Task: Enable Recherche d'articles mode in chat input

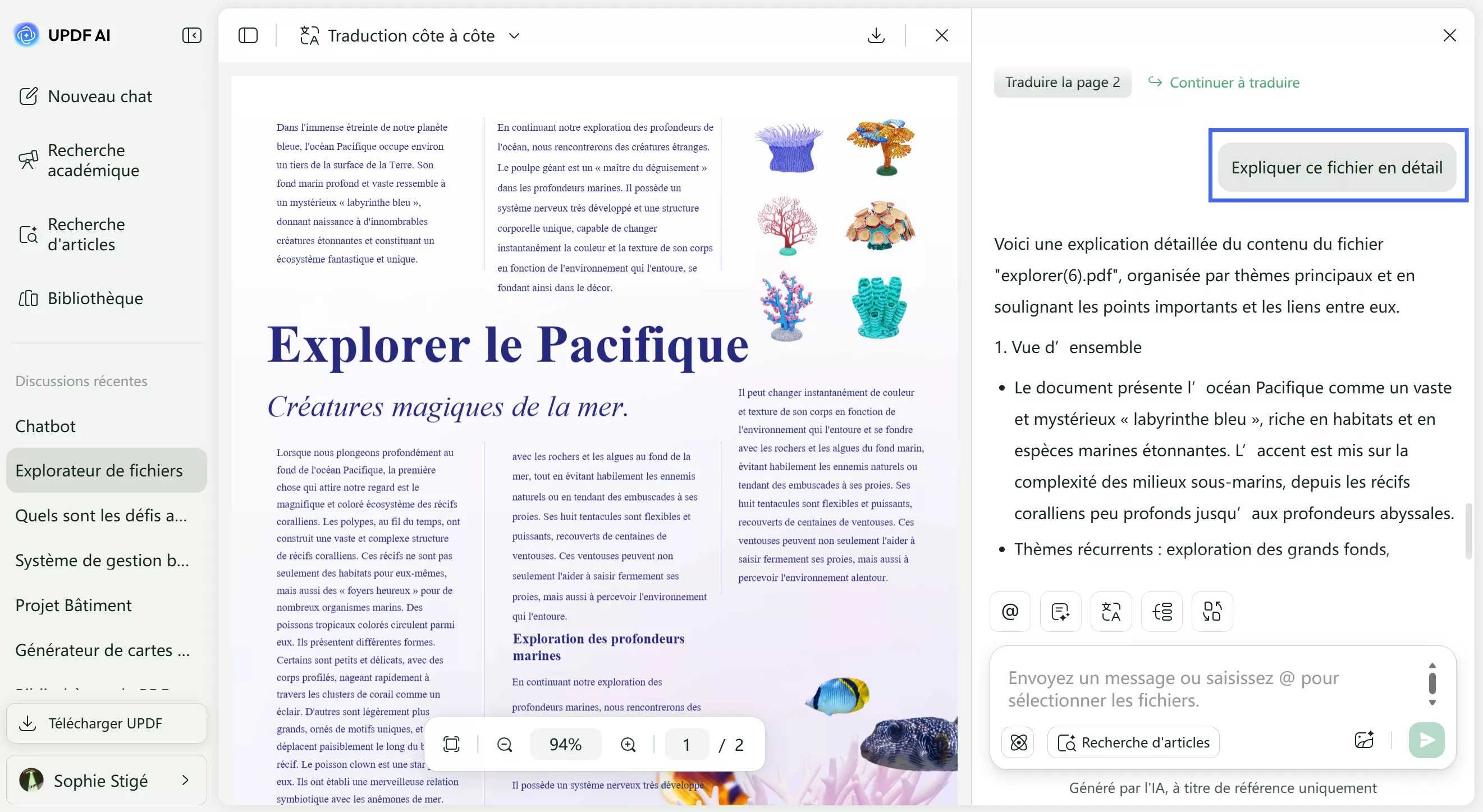Action: coord(1133,742)
